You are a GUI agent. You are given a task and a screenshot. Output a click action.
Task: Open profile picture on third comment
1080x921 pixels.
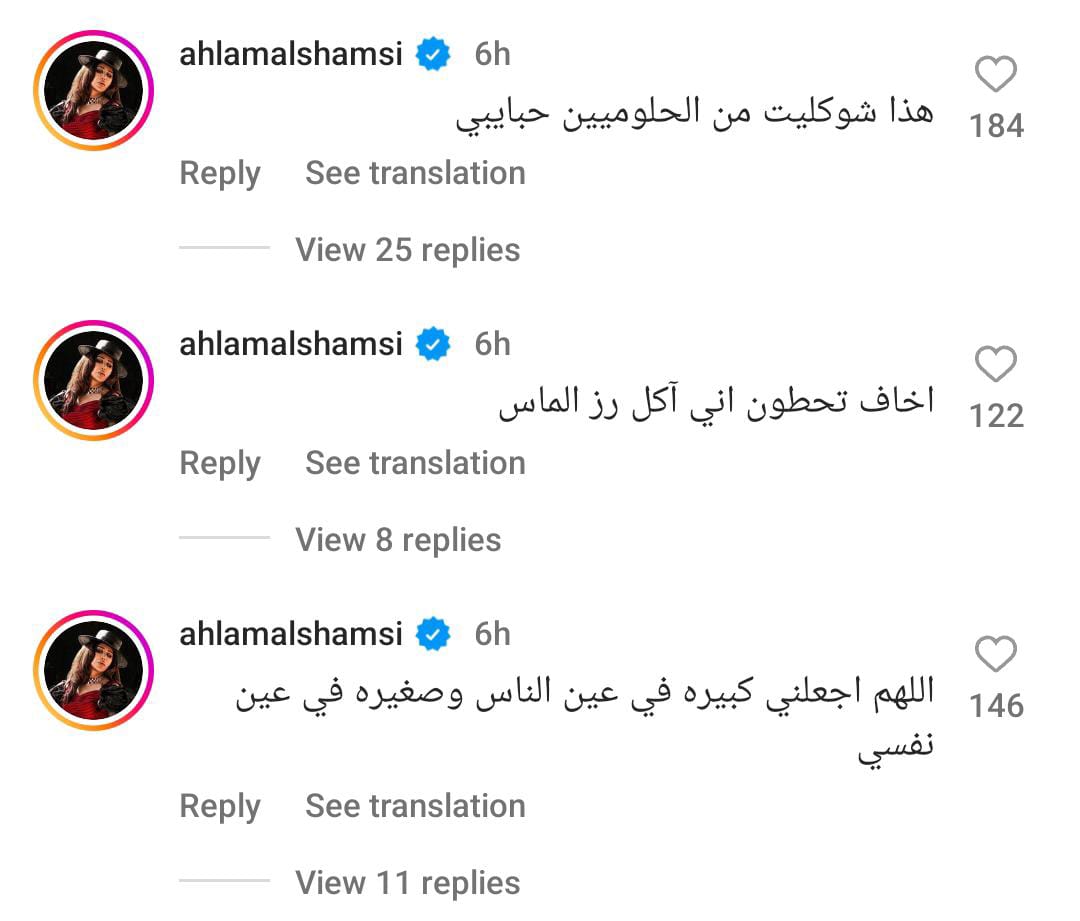pyautogui.click(x=93, y=670)
